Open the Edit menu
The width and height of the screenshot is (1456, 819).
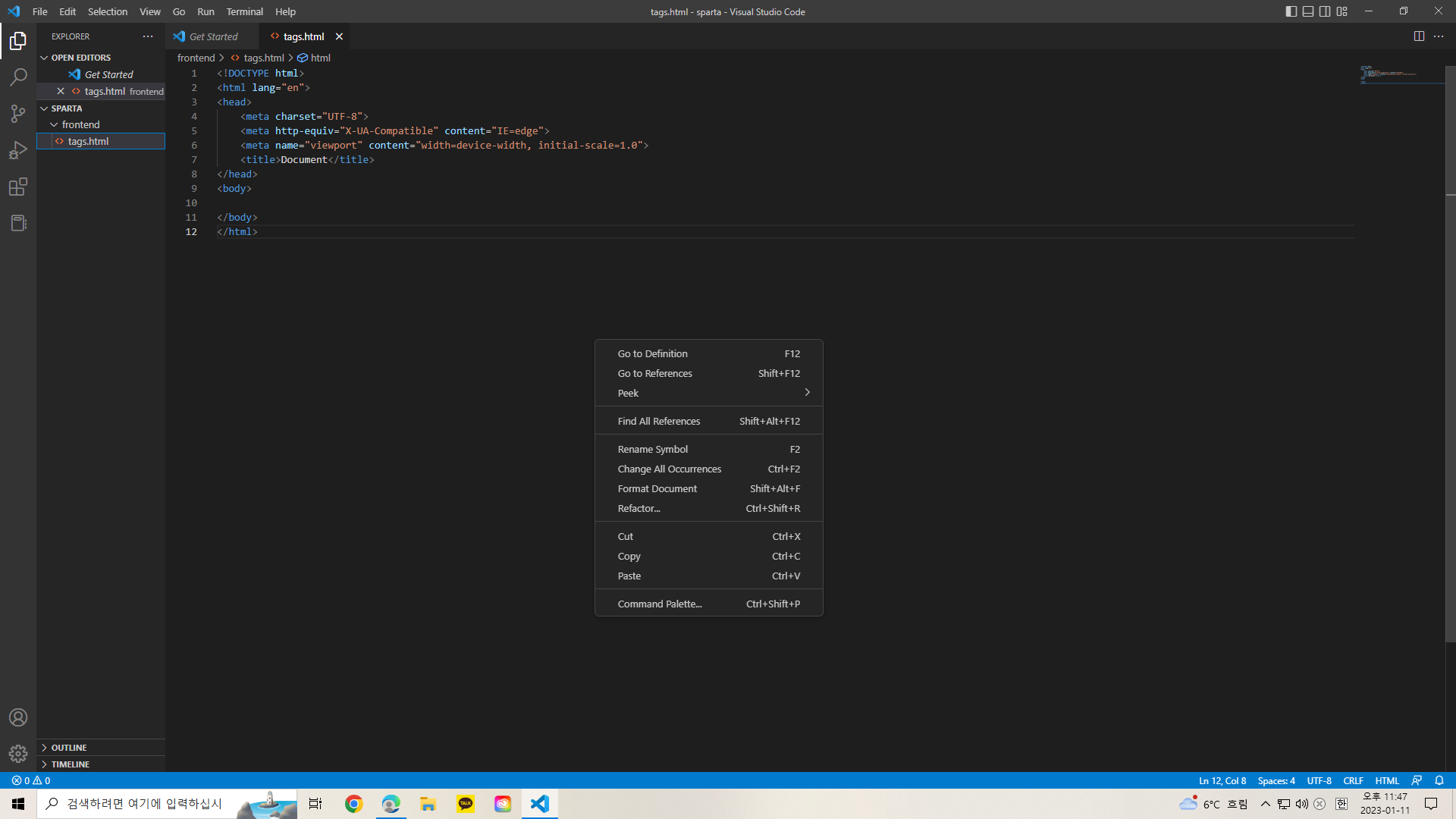[x=67, y=11]
